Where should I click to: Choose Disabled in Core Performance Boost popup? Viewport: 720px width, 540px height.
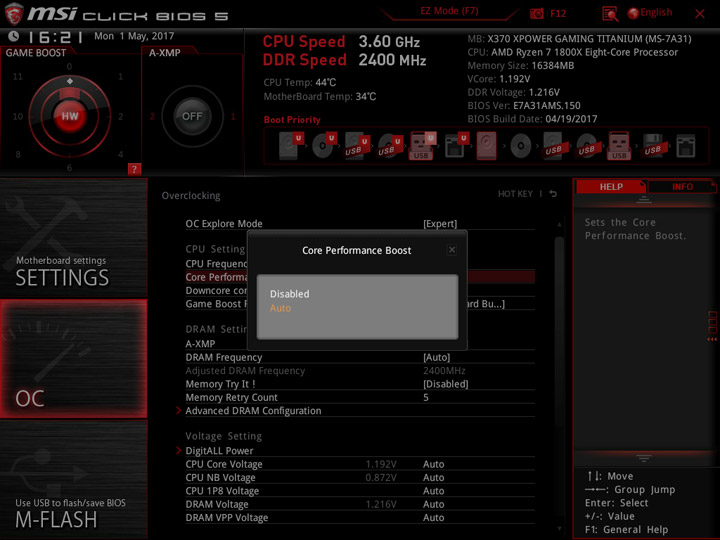(289, 294)
